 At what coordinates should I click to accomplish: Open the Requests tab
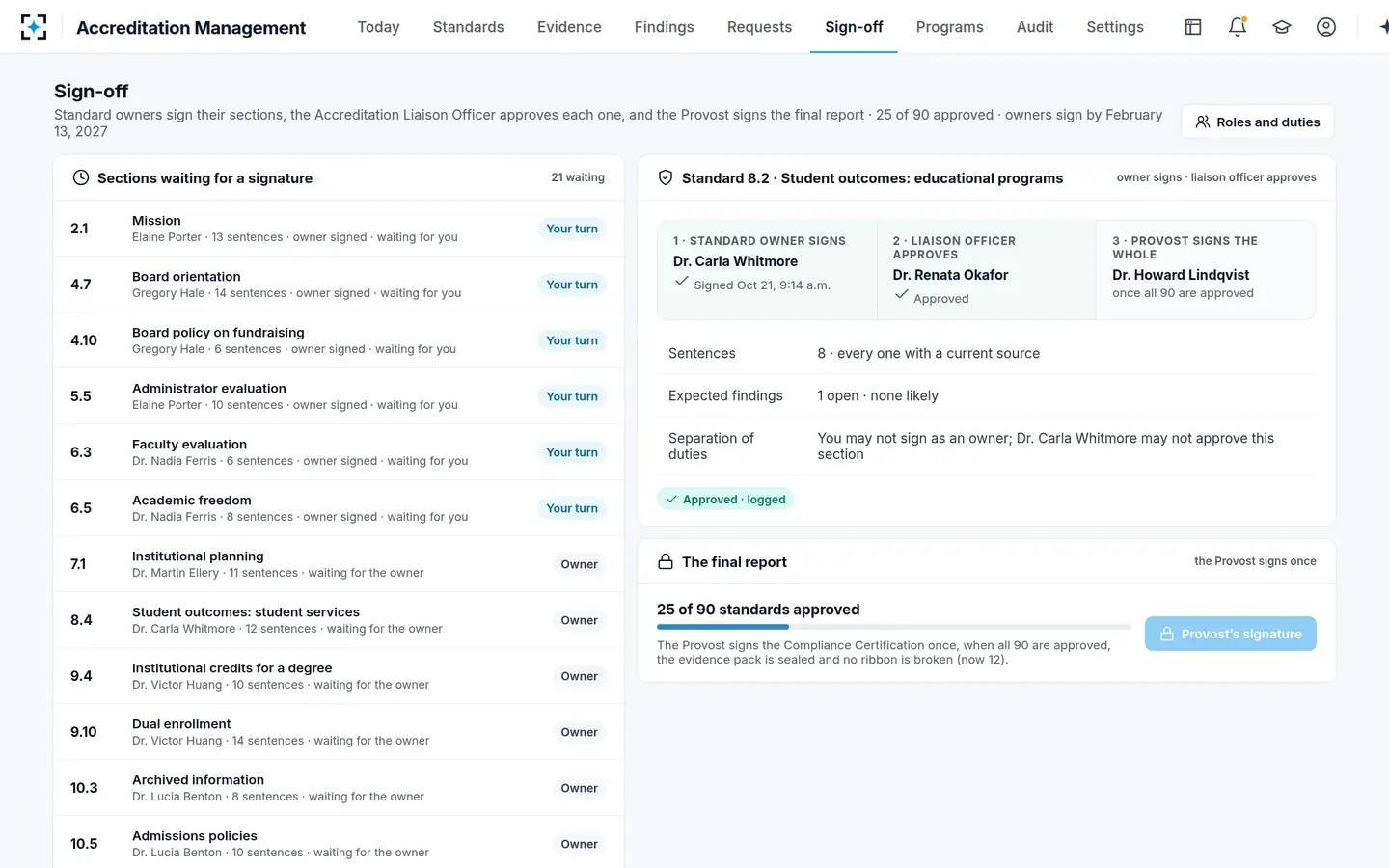pyautogui.click(x=759, y=27)
